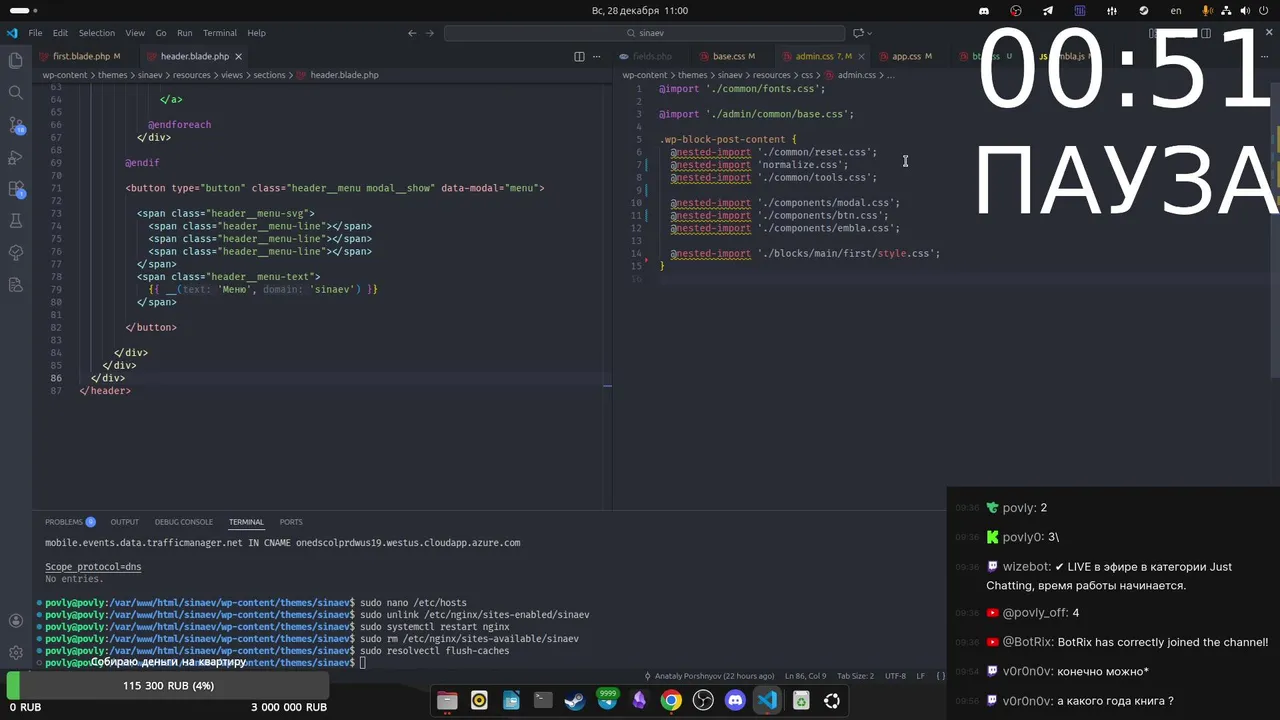Open Manage gear icon in activity bar
Viewport: 1280px width, 720px height.
tap(15, 652)
